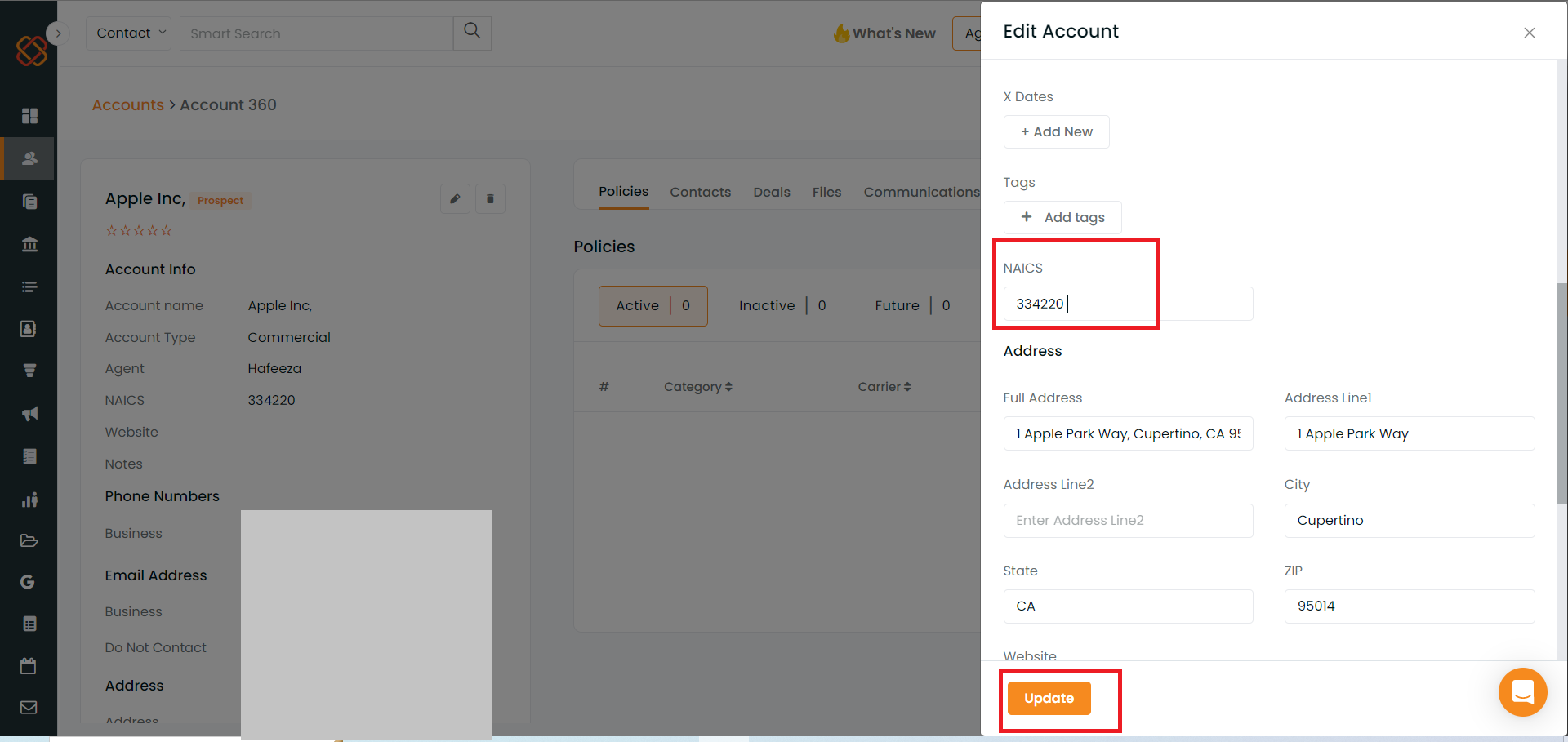Screen dimensions: 1568x742
Task: Click the Account 360 breadcrumb text
Action: 228,104
